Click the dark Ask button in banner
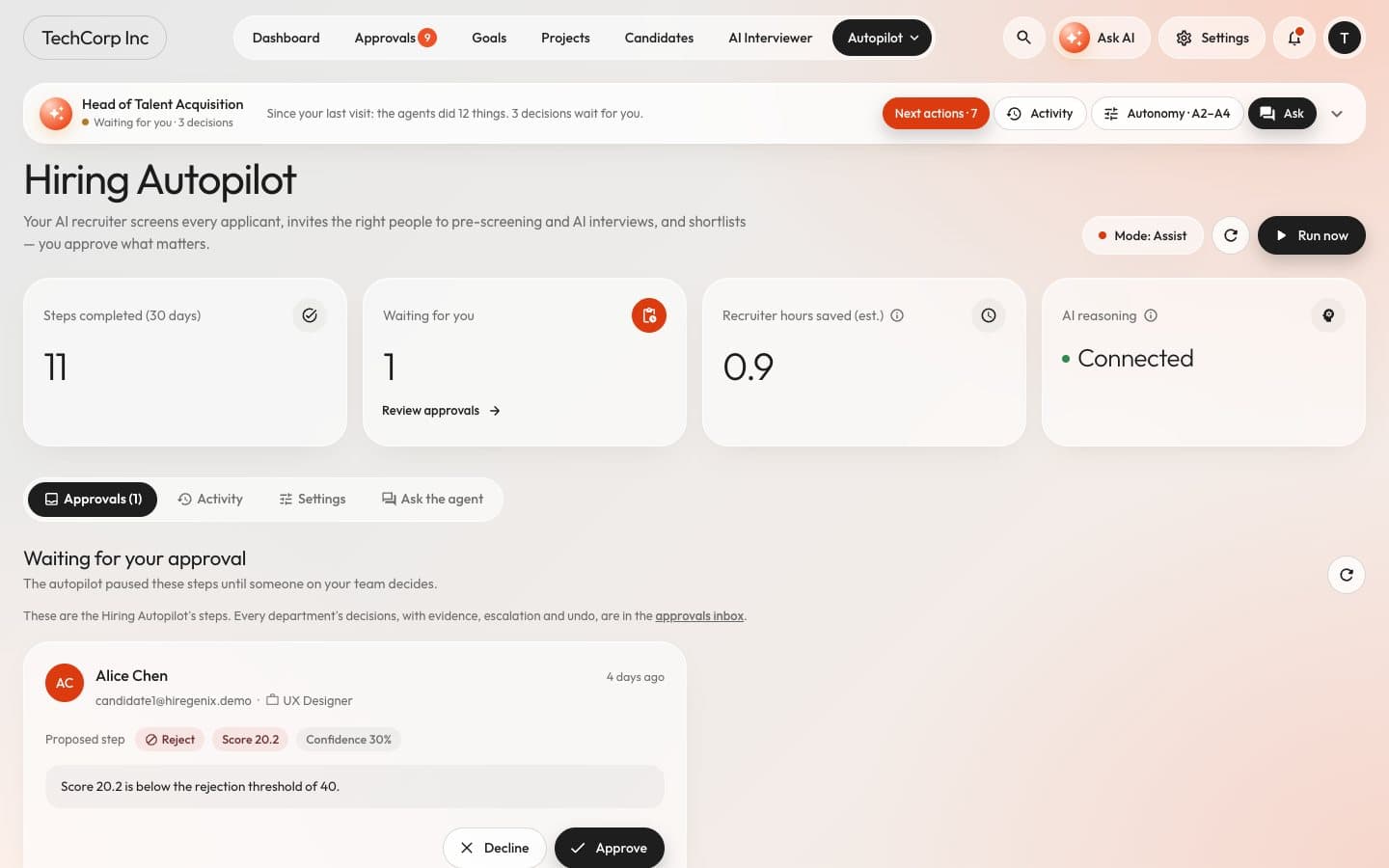1389x868 pixels. pyautogui.click(x=1282, y=114)
